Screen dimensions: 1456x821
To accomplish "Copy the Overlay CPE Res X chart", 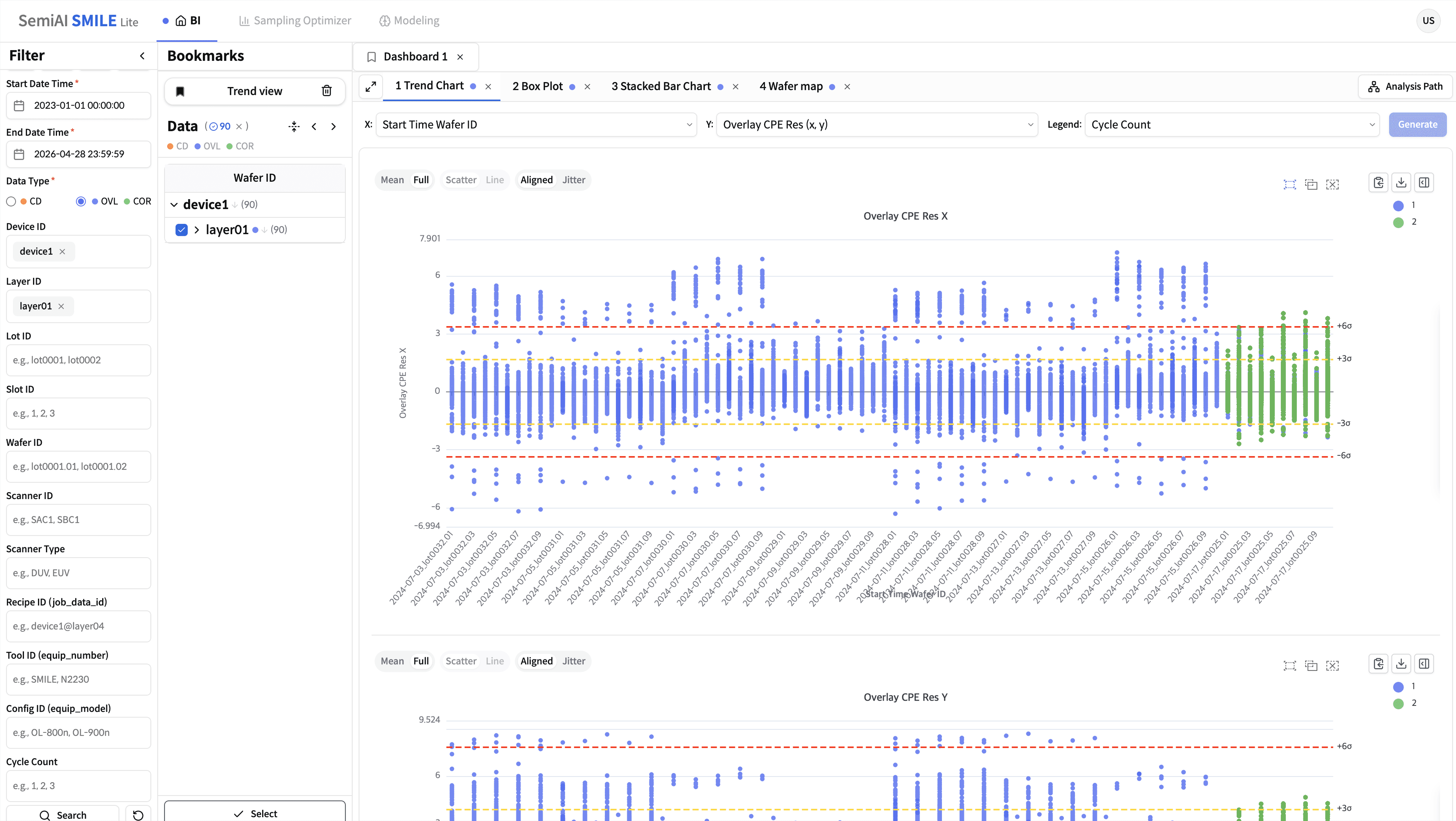I will coord(1378,182).
